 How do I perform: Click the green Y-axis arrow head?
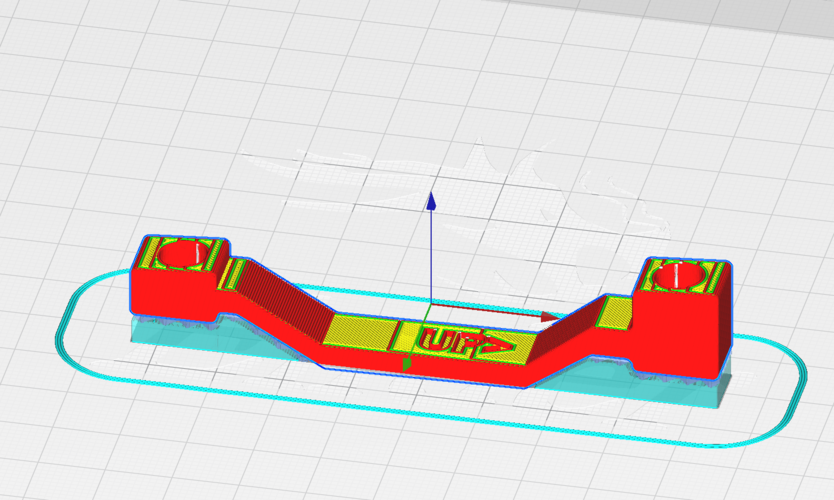(407, 364)
